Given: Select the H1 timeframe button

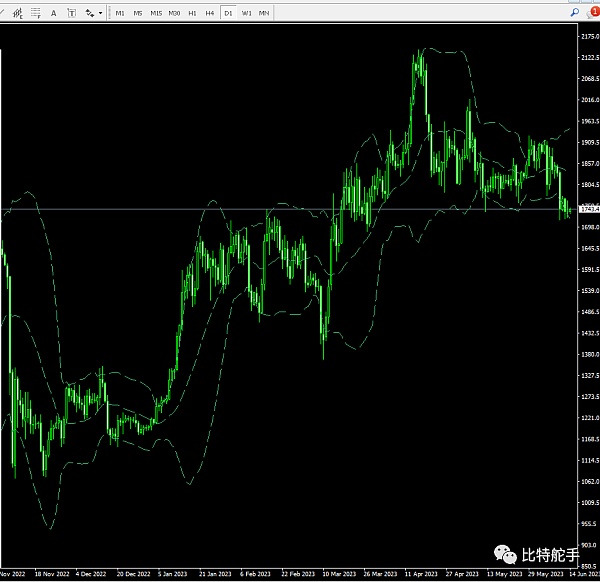Looking at the screenshot, I should point(192,13).
